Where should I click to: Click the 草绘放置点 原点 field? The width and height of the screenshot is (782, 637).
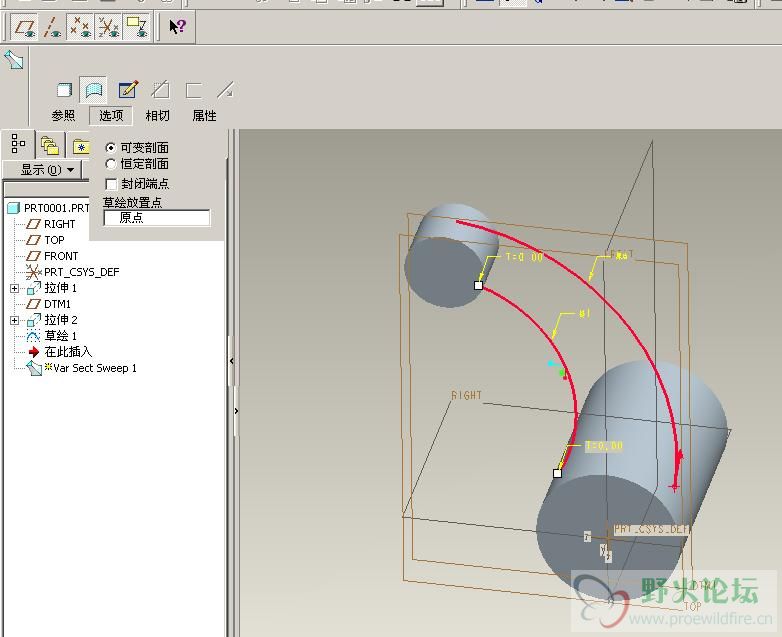[x=157, y=218]
